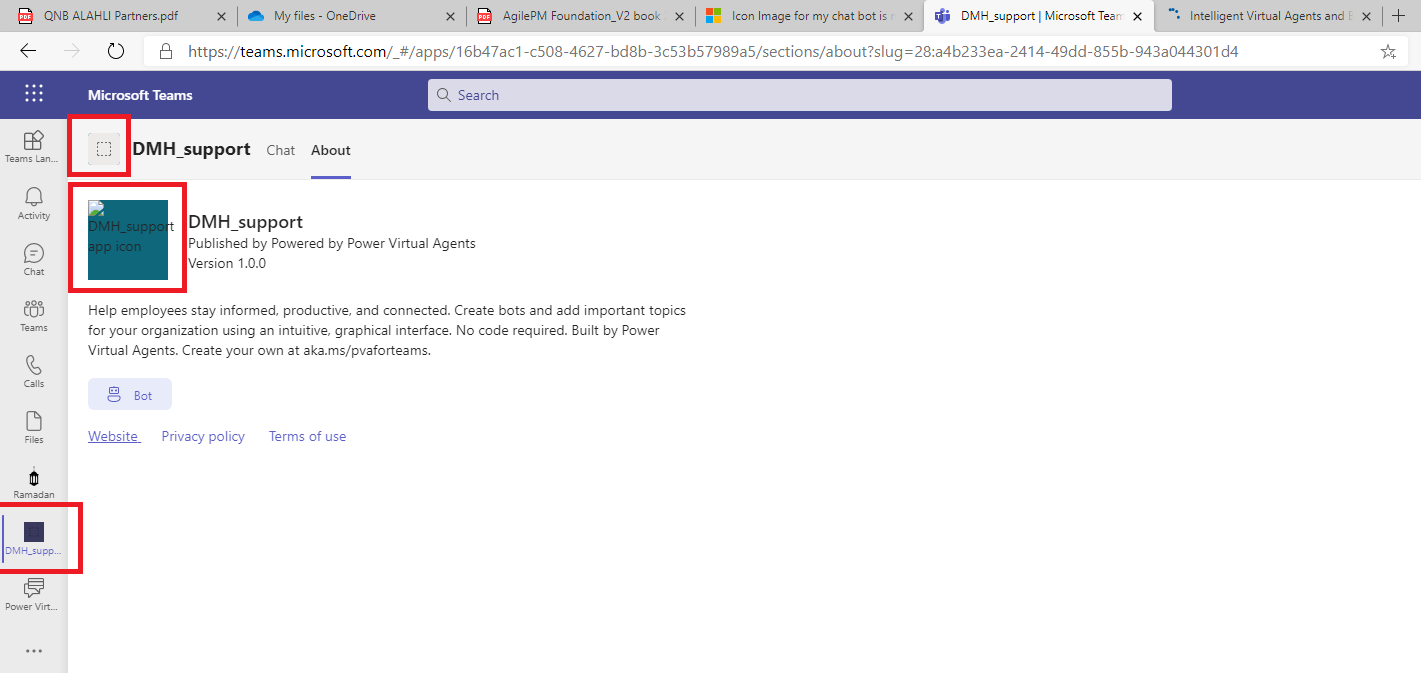Click the large DMH_support app icon image
This screenshot has height=673, width=1421.
point(128,240)
